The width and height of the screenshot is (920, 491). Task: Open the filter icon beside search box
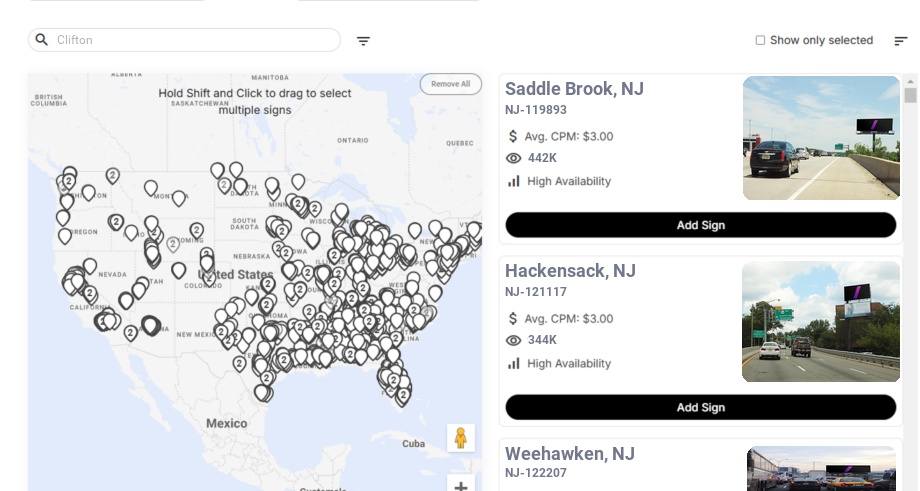[363, 41]
